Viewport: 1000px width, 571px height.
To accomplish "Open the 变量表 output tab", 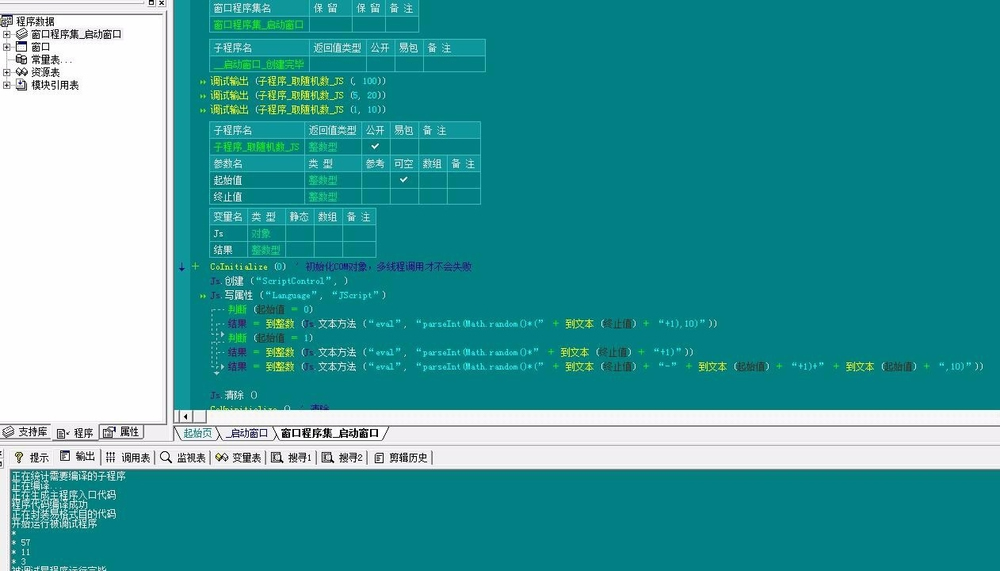I will (239, 457).
